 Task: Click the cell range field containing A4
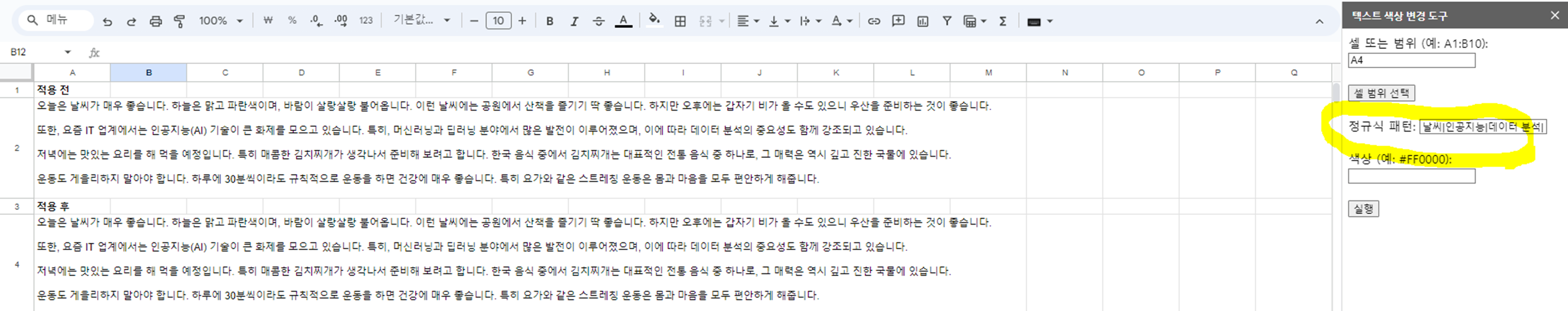point(1411,60)
